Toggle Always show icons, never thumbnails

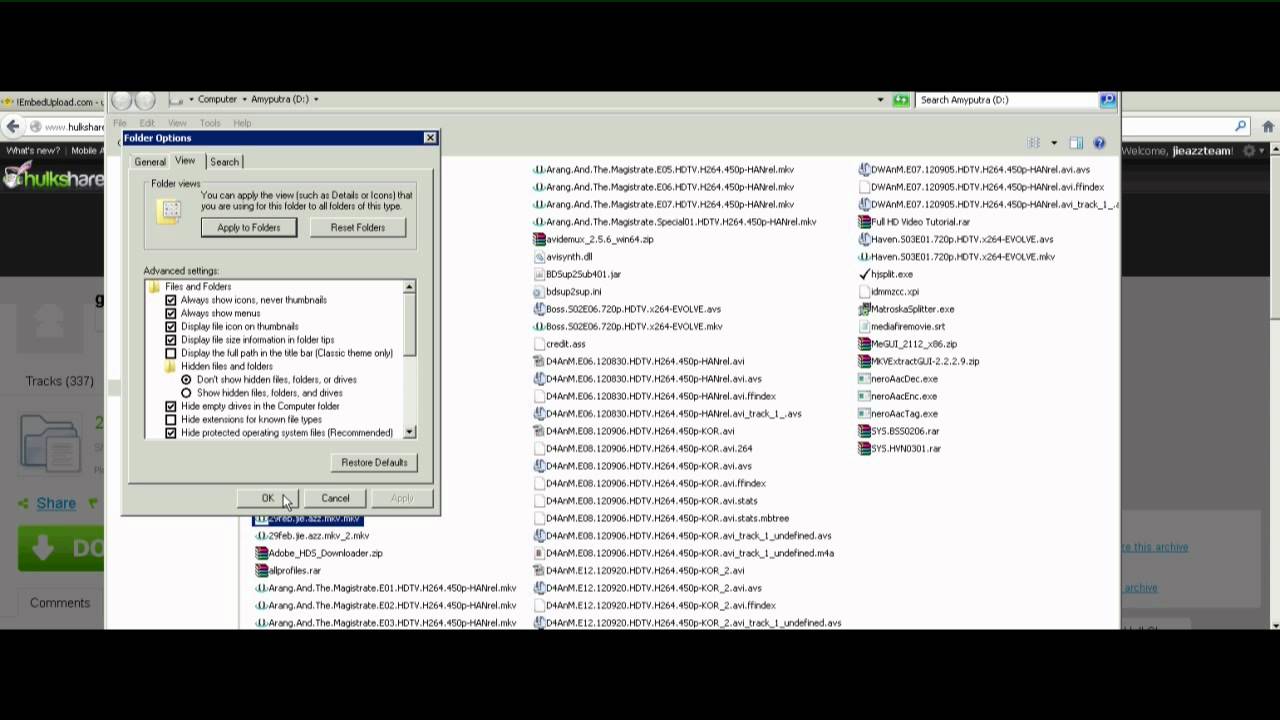point(171,300)
